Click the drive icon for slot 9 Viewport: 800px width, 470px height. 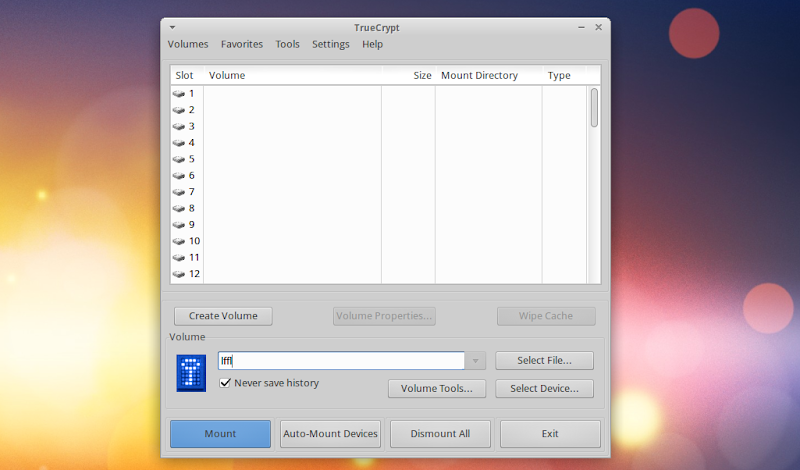[179, 225]
